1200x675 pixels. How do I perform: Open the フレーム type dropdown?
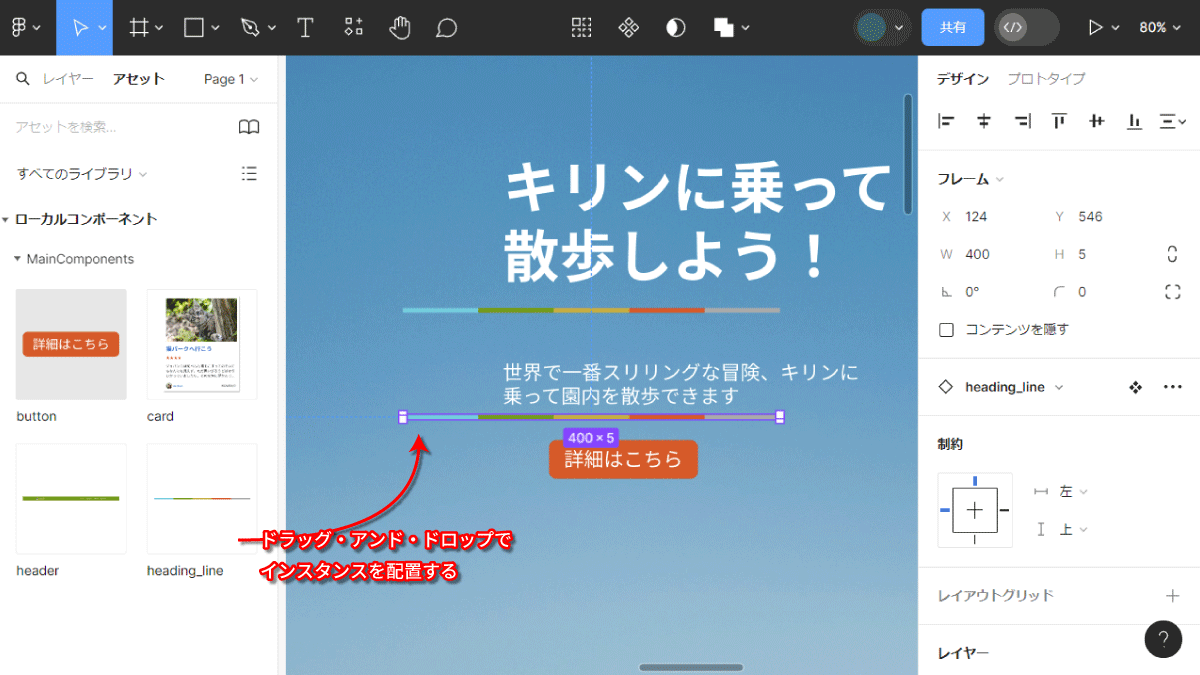click(x=971, y=179)
